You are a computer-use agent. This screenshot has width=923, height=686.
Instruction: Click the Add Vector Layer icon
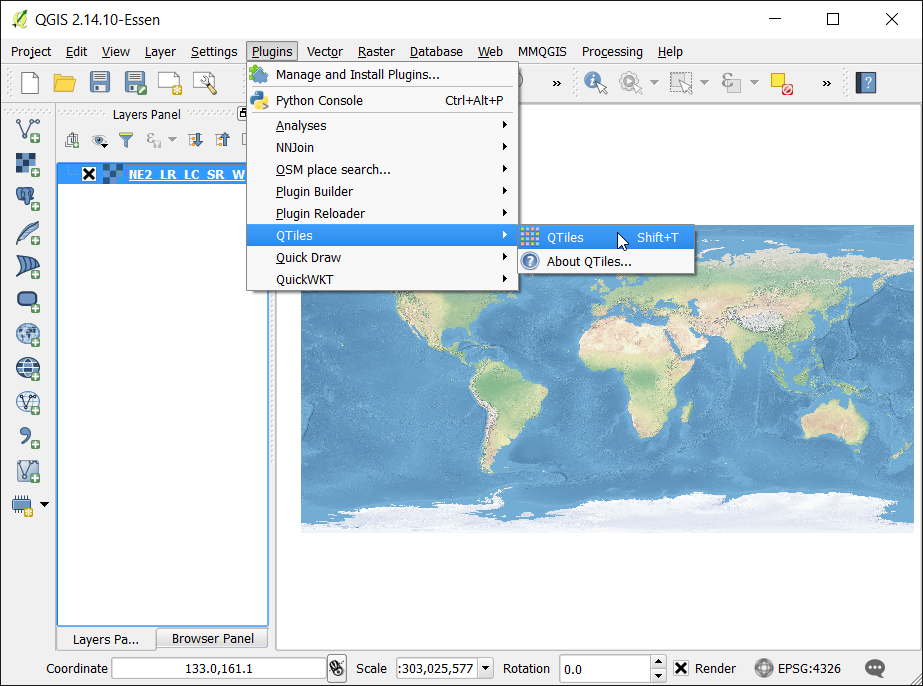click(x=28, y=129)
